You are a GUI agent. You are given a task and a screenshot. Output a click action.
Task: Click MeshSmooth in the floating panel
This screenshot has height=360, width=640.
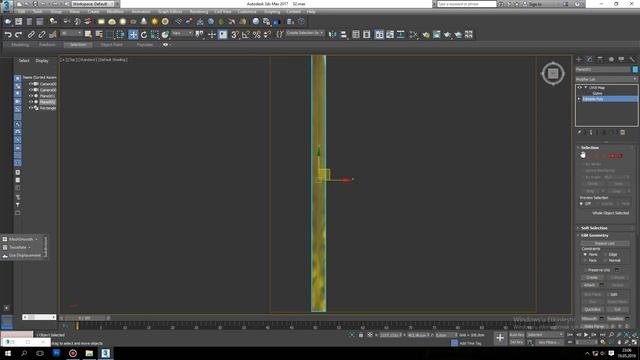click(x=21, y=239)
